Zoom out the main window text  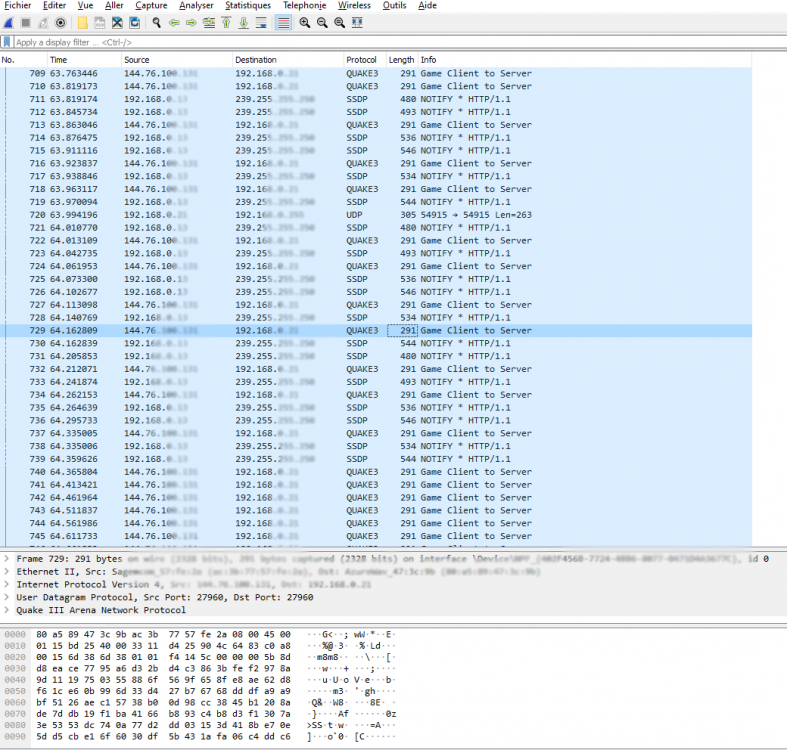click(322, 23)
